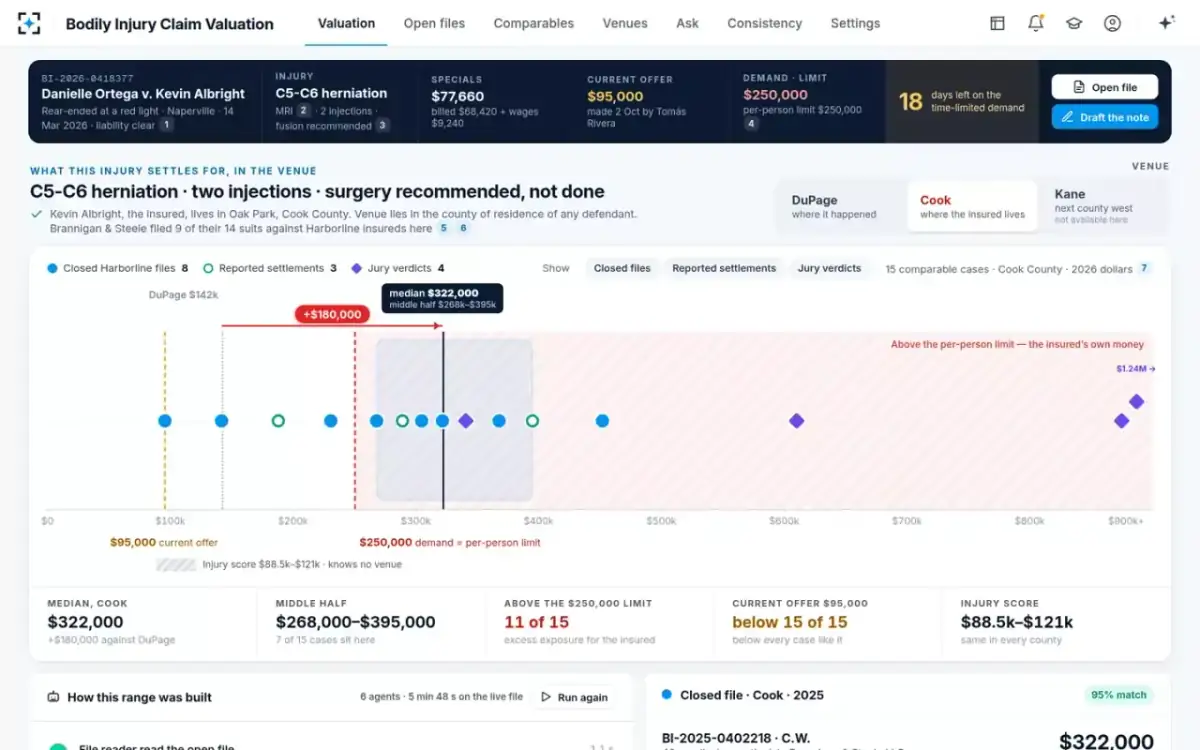Viewport: 1200px width, 750px height.
Task: Click the Open file button
Action: [x=1104, y=87]
